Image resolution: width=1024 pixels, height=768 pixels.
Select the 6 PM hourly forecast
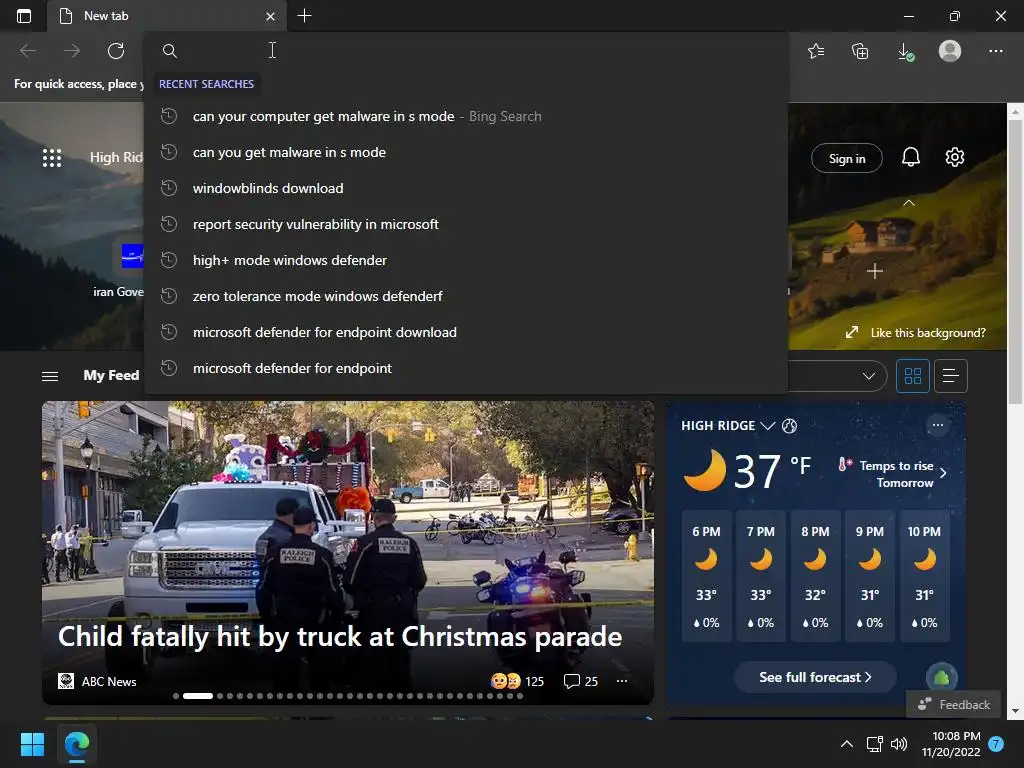706,576
